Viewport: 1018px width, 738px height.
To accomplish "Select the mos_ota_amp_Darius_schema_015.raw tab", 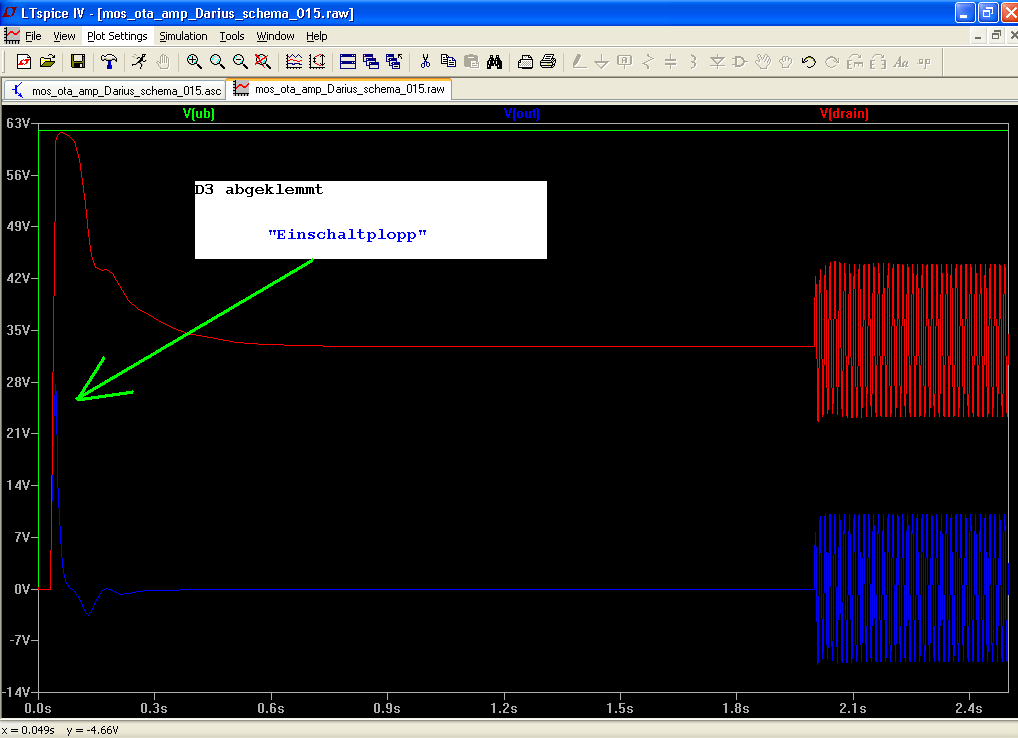I will (340, 89).
